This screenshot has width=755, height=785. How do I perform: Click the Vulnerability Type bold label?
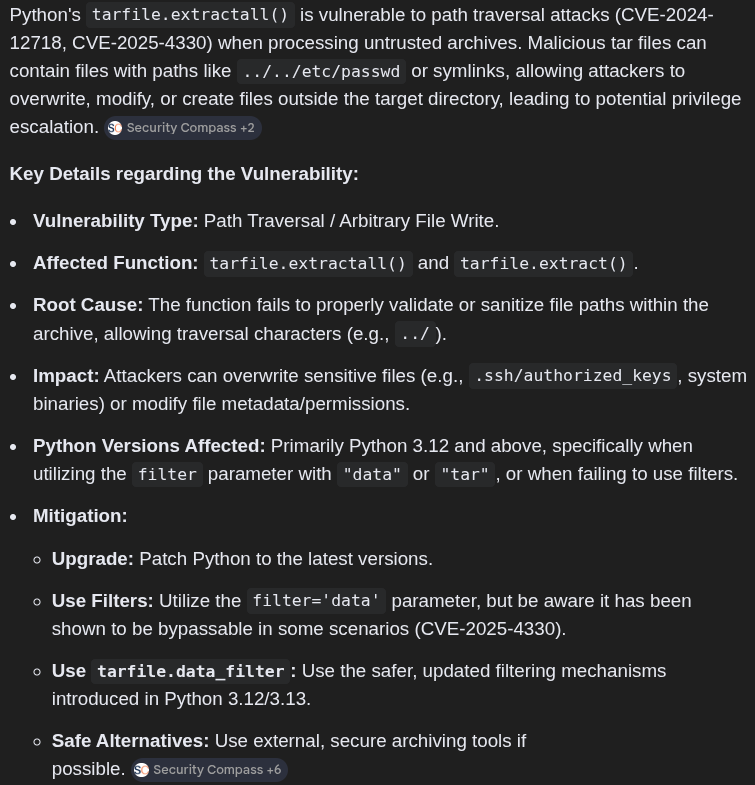116,221
